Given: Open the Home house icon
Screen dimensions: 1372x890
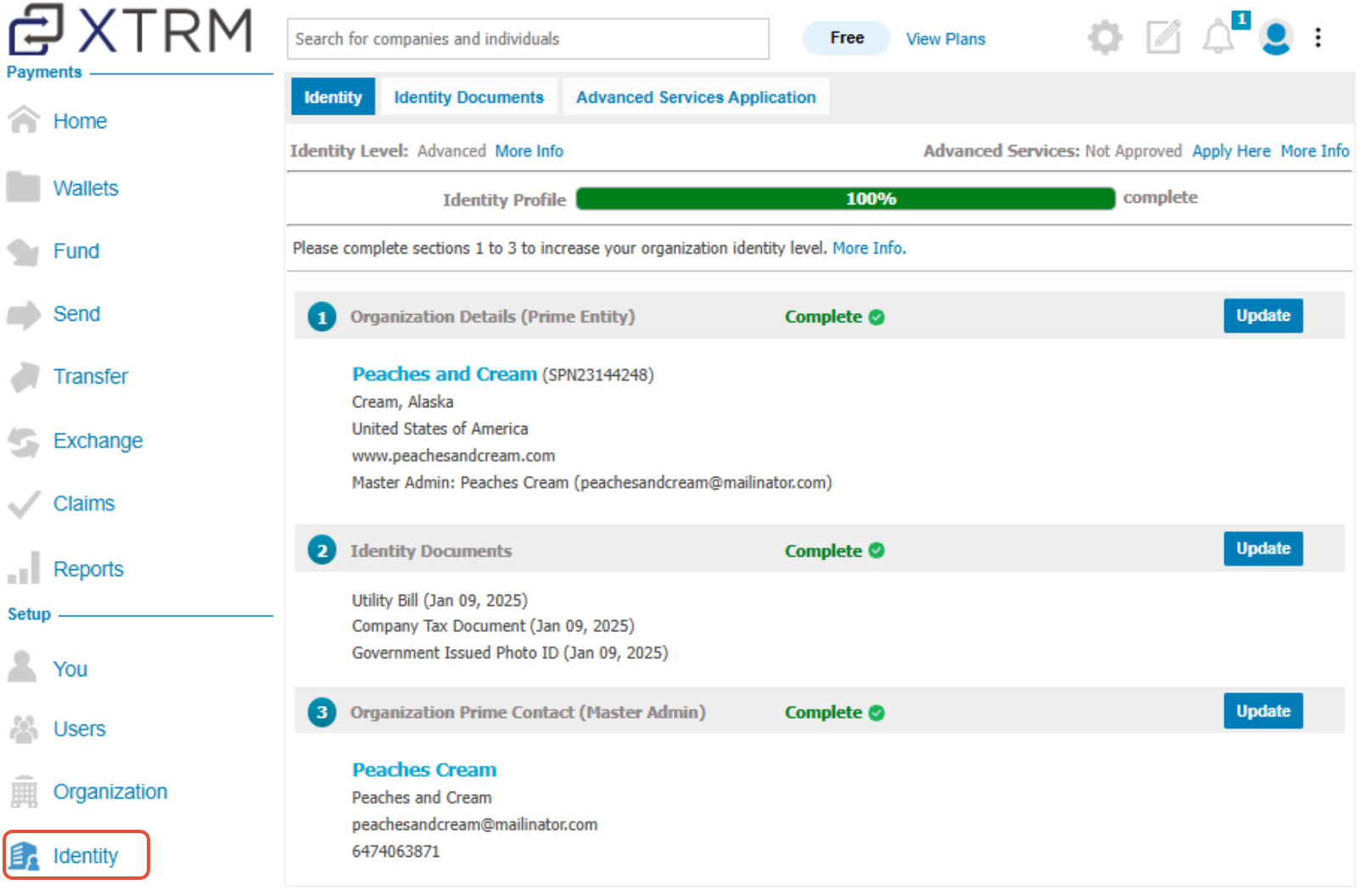Looking at the screenshot, I should (x=24, y=120).
